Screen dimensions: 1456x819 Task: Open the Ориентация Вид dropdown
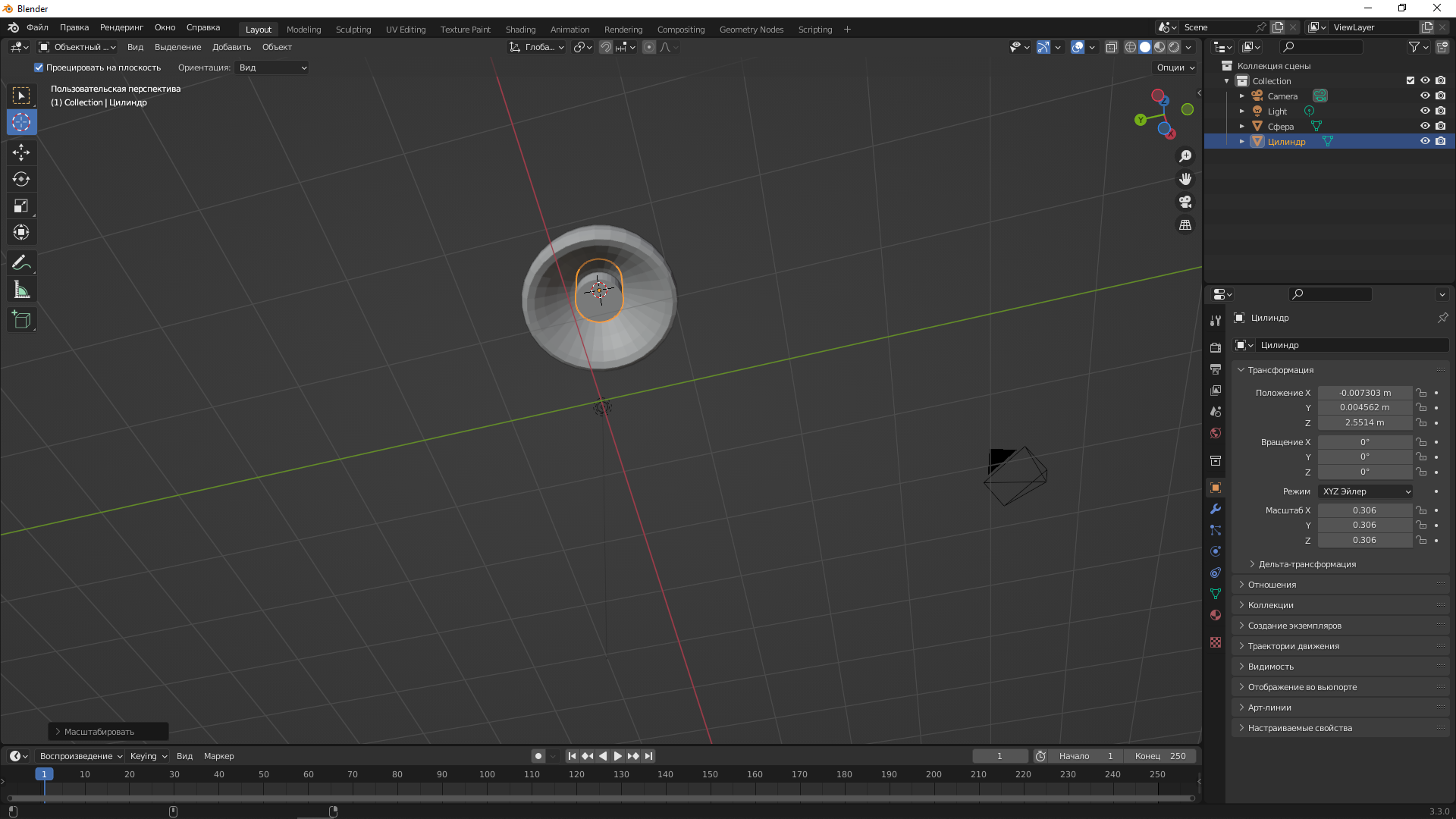(x=272, y=67)
